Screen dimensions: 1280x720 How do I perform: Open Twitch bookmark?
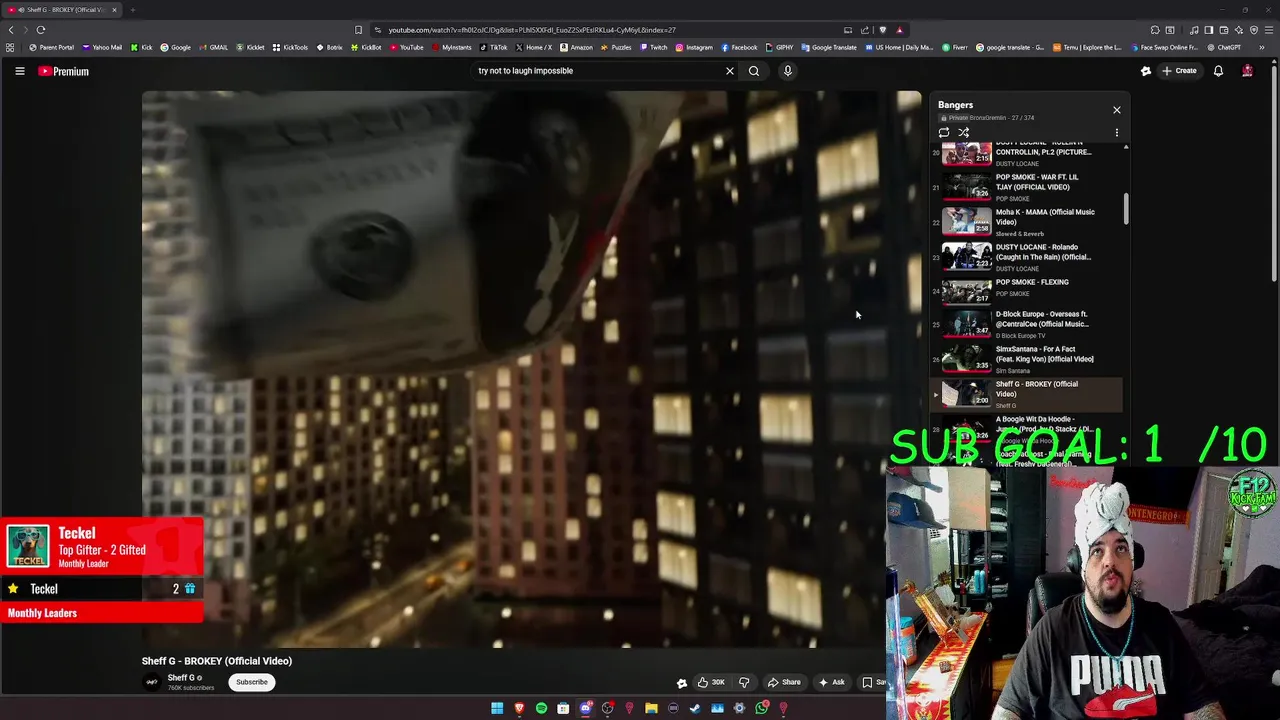point(653,47)
